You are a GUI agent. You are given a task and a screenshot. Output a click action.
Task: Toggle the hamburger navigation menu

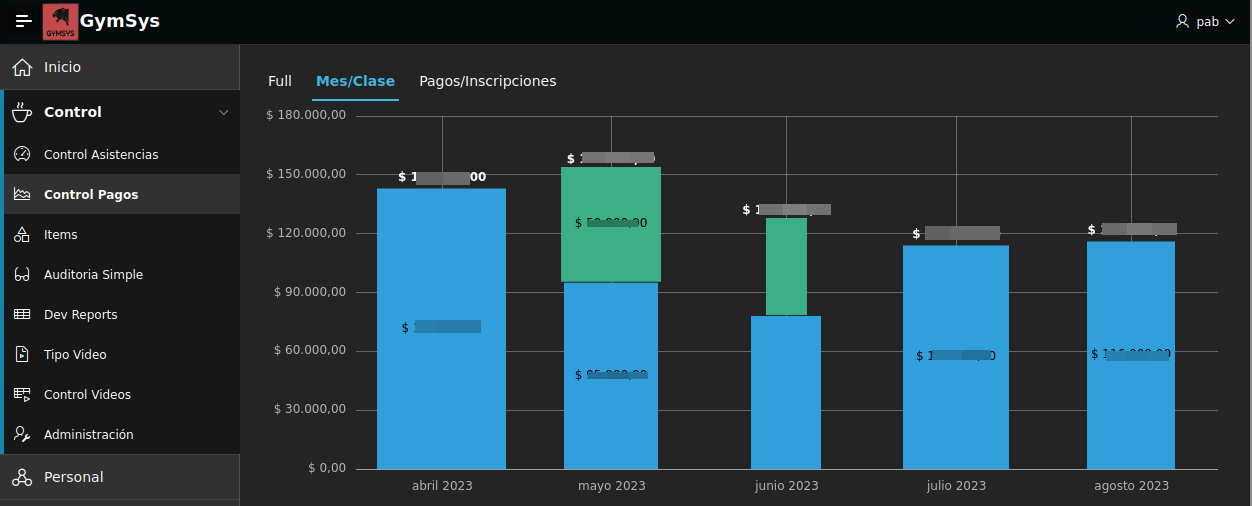coord(24,21)
